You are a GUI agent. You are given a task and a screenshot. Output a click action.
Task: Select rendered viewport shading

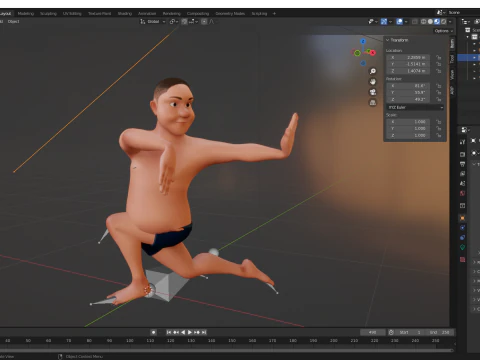point(443,22)
